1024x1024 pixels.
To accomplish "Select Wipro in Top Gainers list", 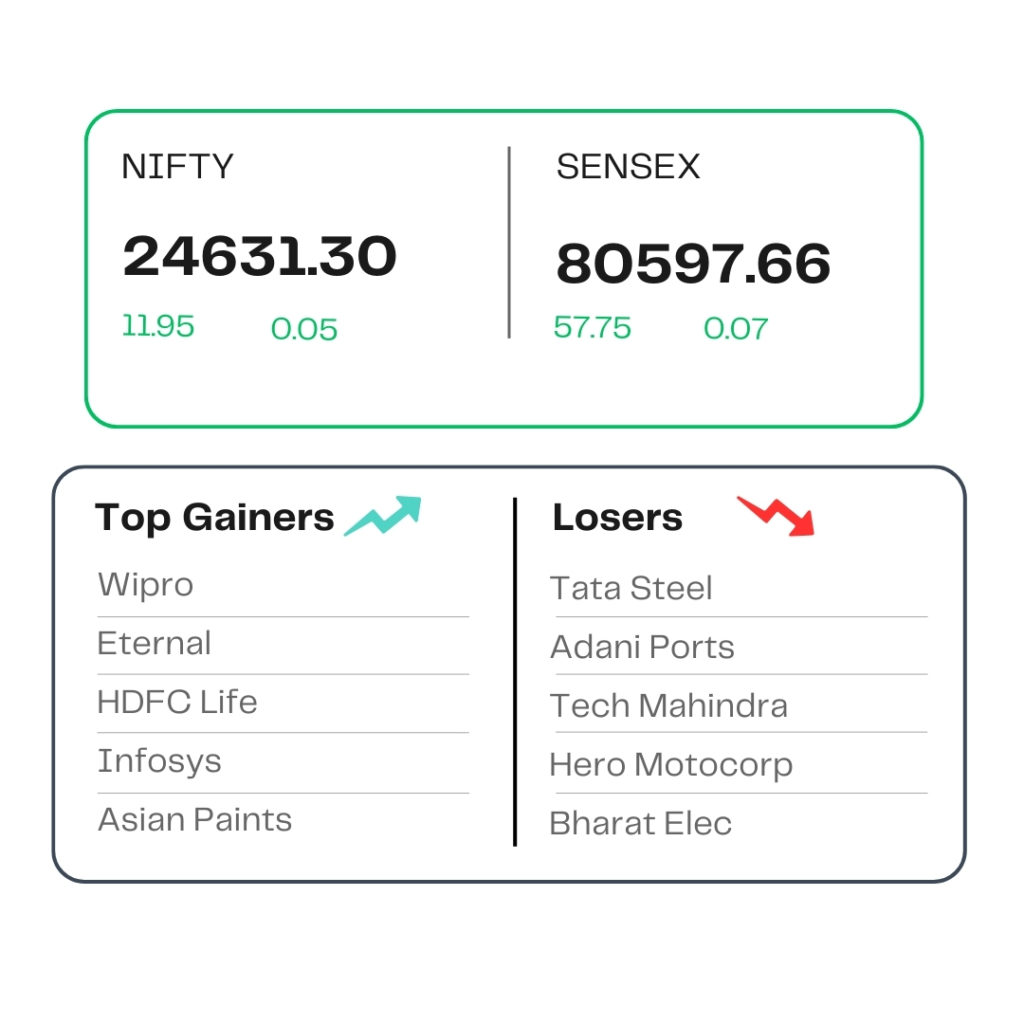I will click(146, 585).
